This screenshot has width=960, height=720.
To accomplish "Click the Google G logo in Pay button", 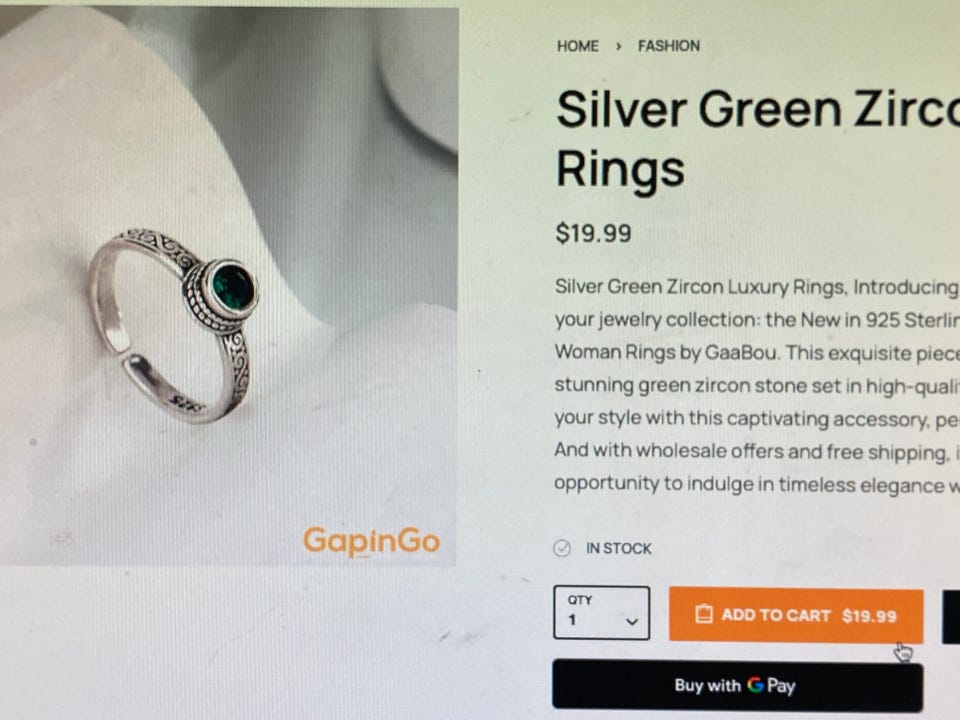I will [x=755, y=684].
